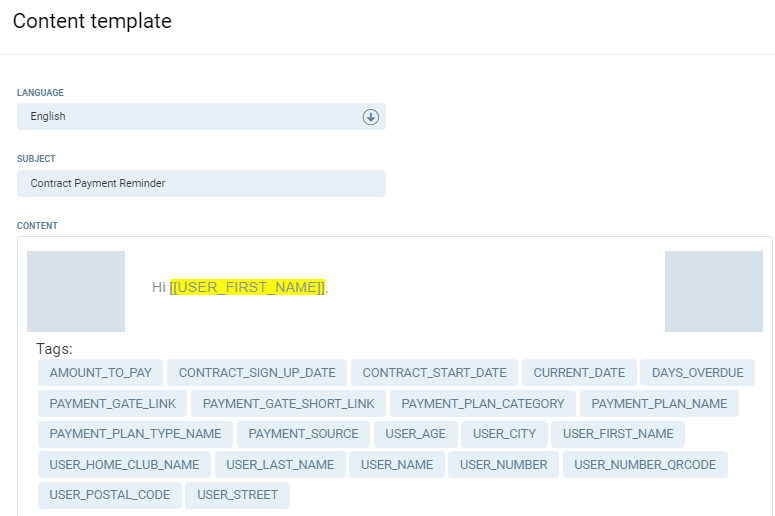
Task: Insert the USER_POSTAL_CODE tag
Action: point(110,495)
